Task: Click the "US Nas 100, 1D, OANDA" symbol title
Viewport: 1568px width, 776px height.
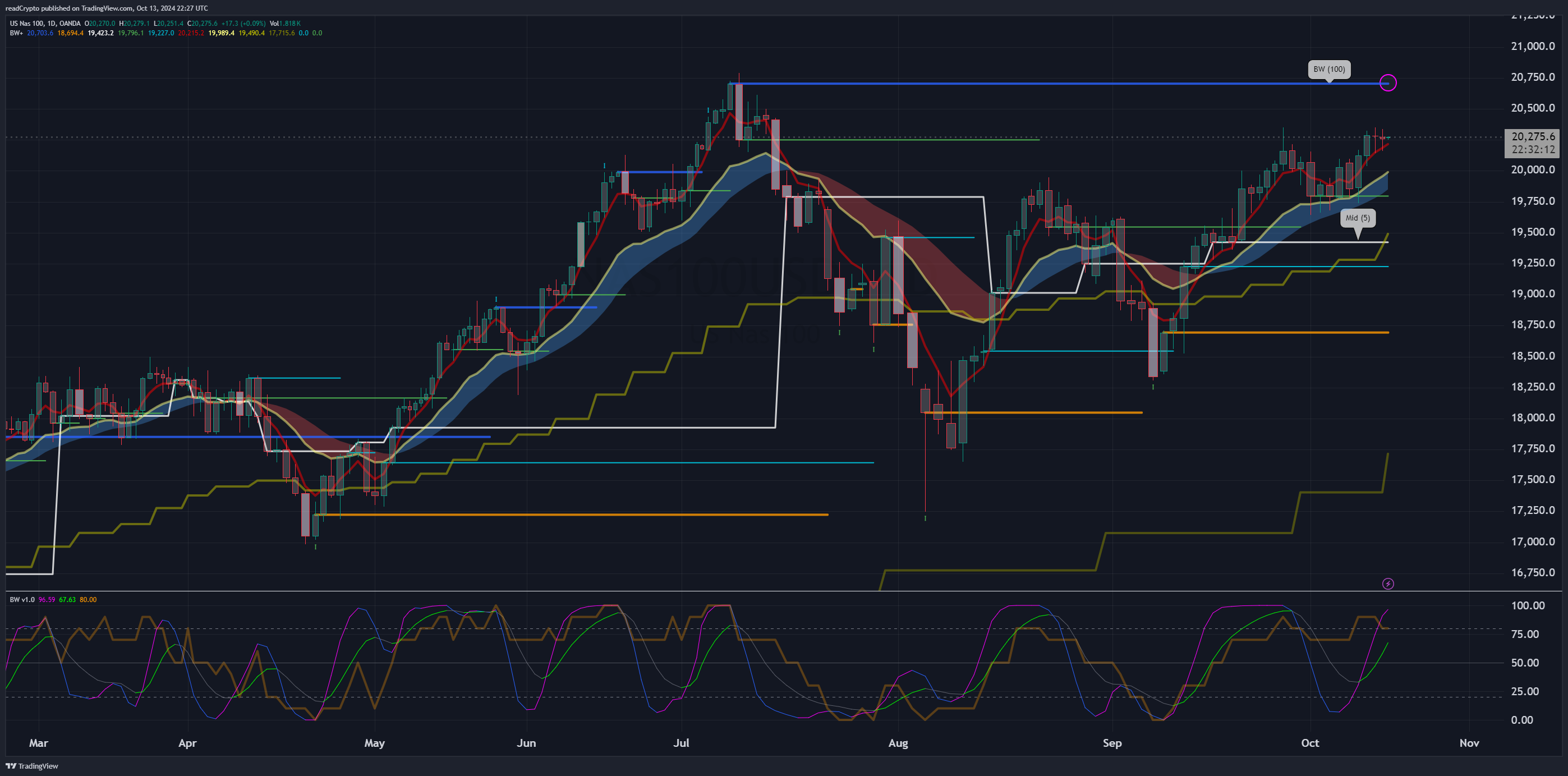Action: [45, 24]
